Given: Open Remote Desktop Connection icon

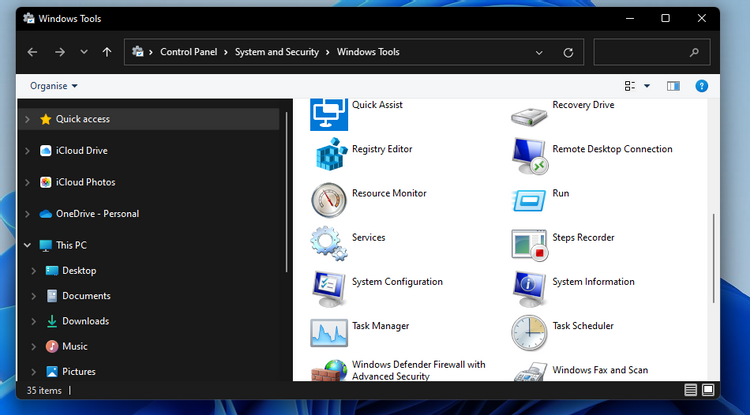Looking at the screenshot, I should pyautogui.click(x=529, y=156).
